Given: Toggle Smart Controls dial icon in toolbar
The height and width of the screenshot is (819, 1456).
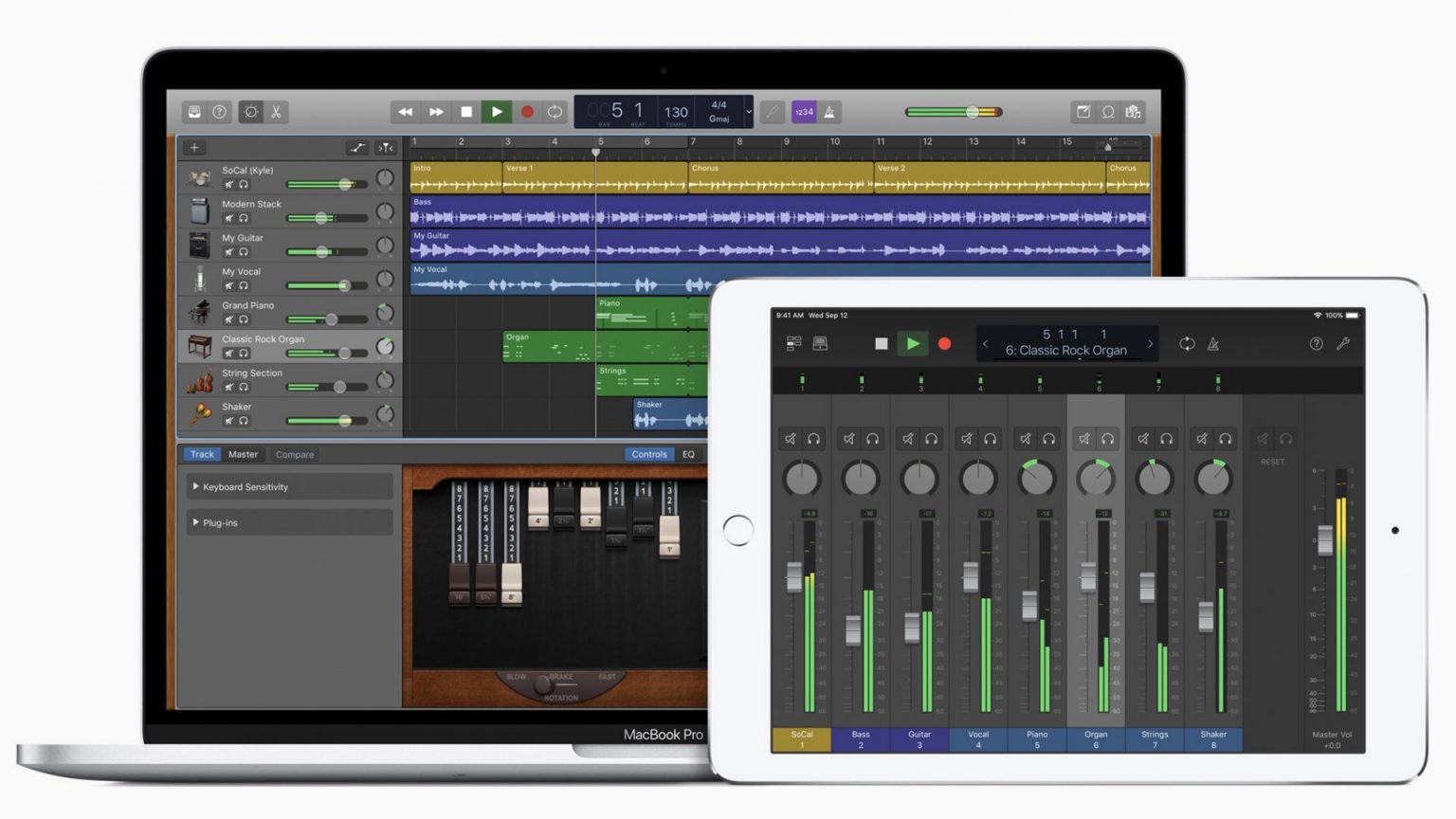Looking at the screenshot, I should coord(251,112).
